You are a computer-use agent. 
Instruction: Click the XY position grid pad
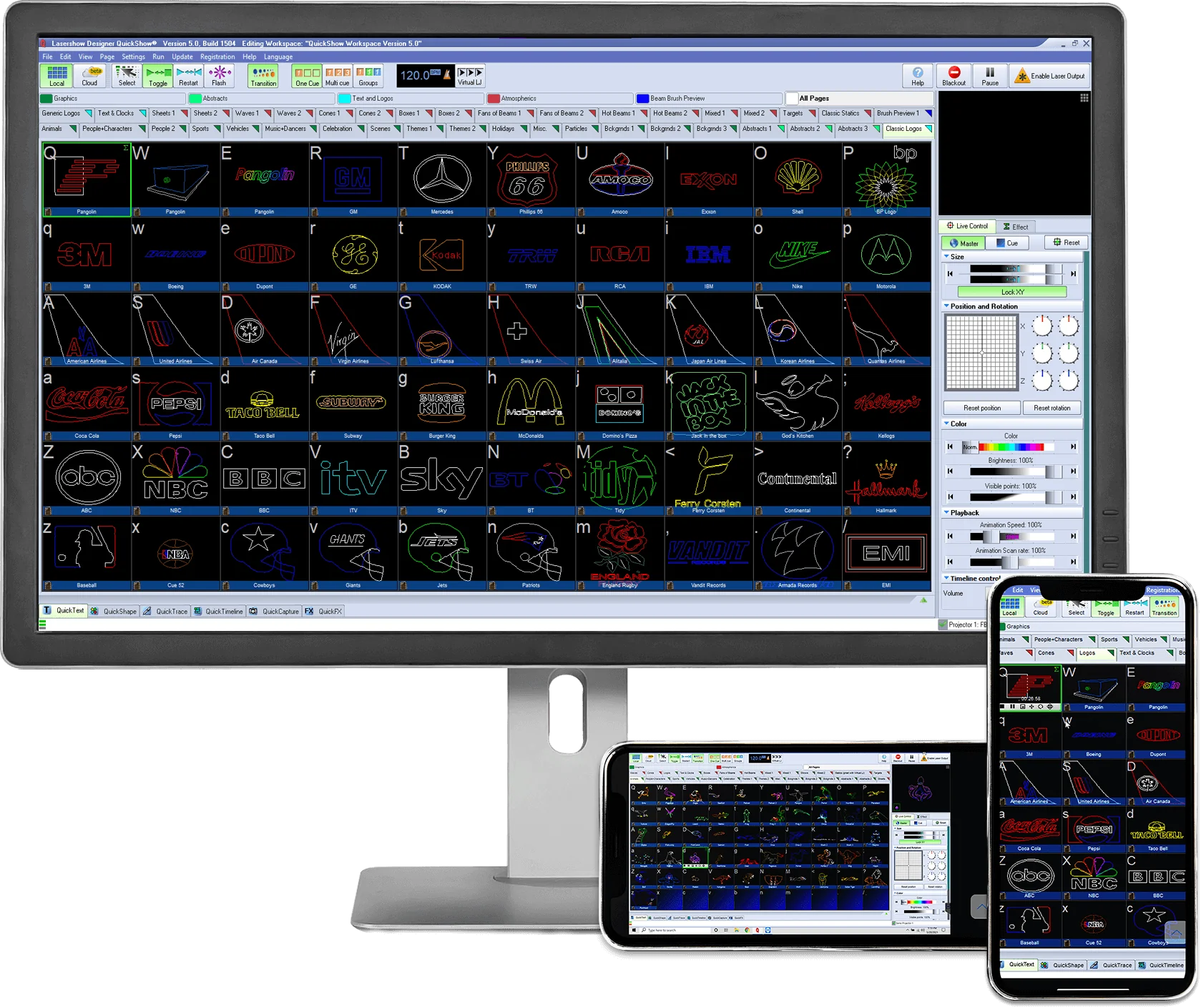(981, 353)
